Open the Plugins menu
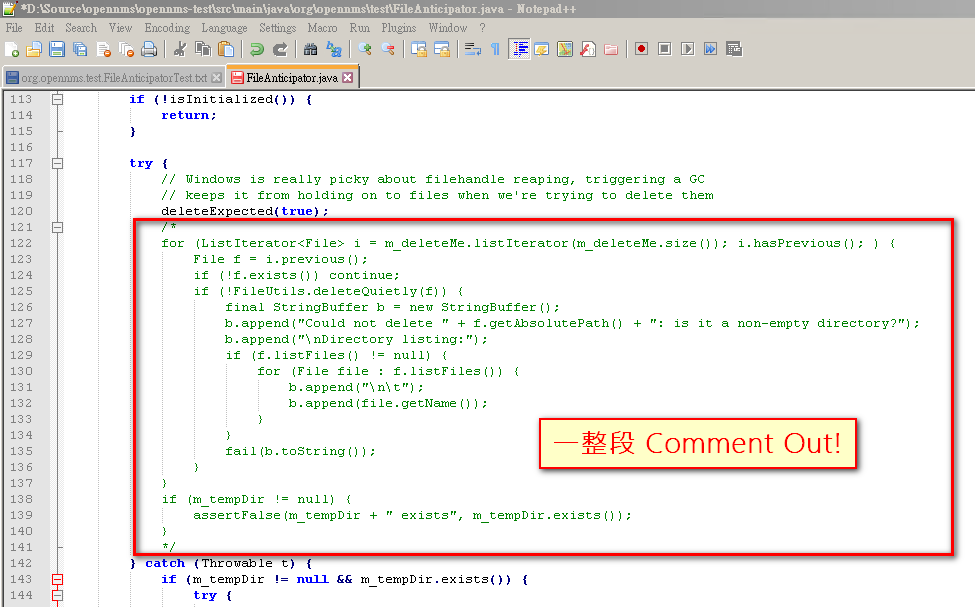This screenshot has height=607, width=975. (x=399, y=28)
